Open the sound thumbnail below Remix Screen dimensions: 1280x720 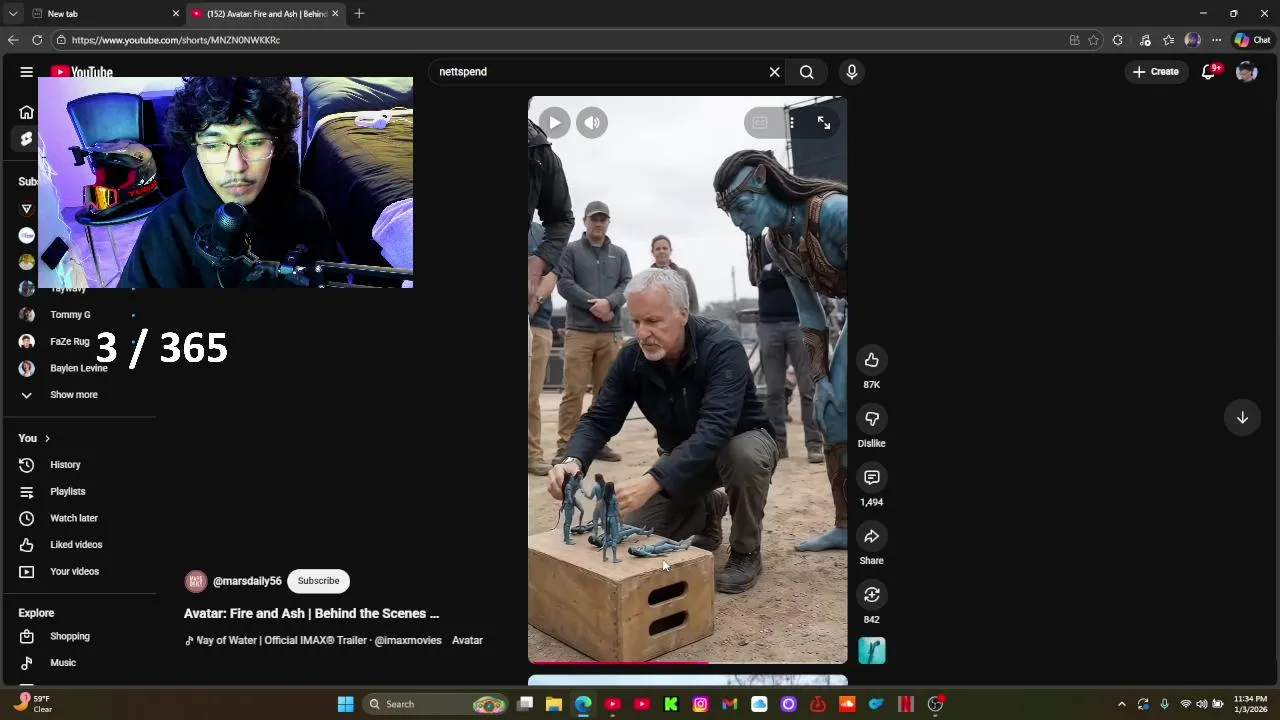tap(871, 651)
